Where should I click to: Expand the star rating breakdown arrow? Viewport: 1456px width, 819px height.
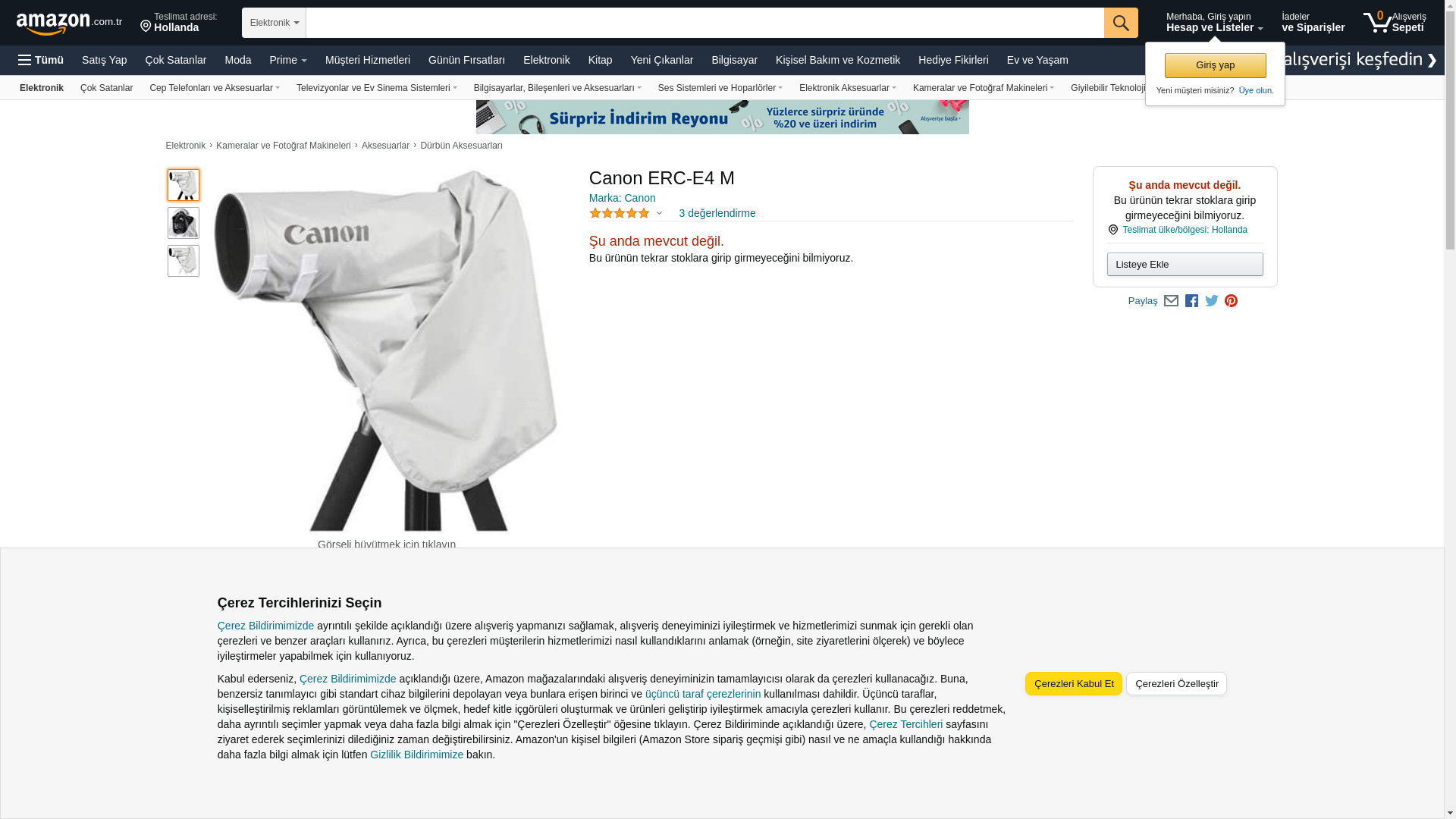[x=659, y=214]
